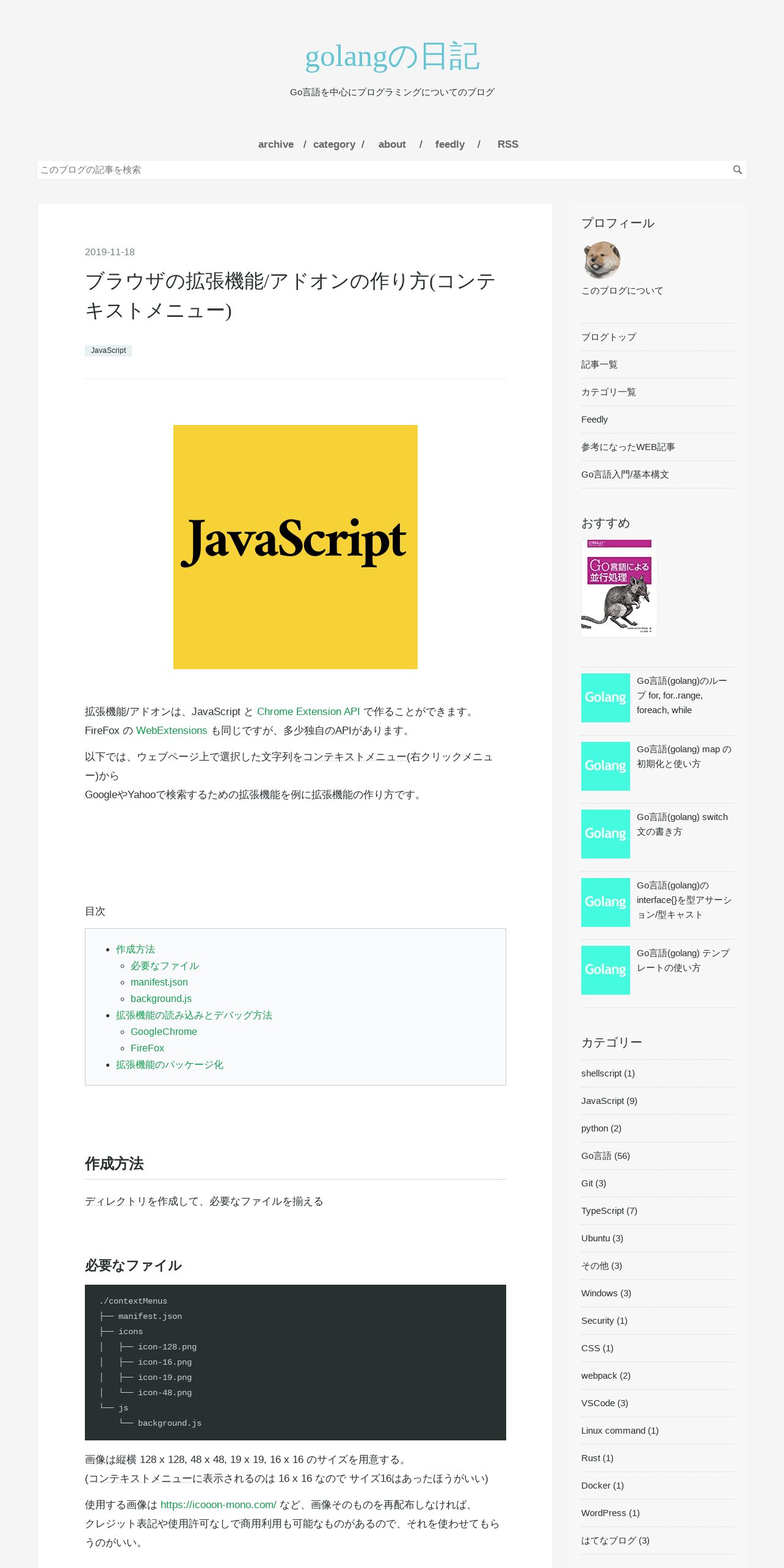Open the archive nav item
The image size is (784, 1568).
(276, 144)
